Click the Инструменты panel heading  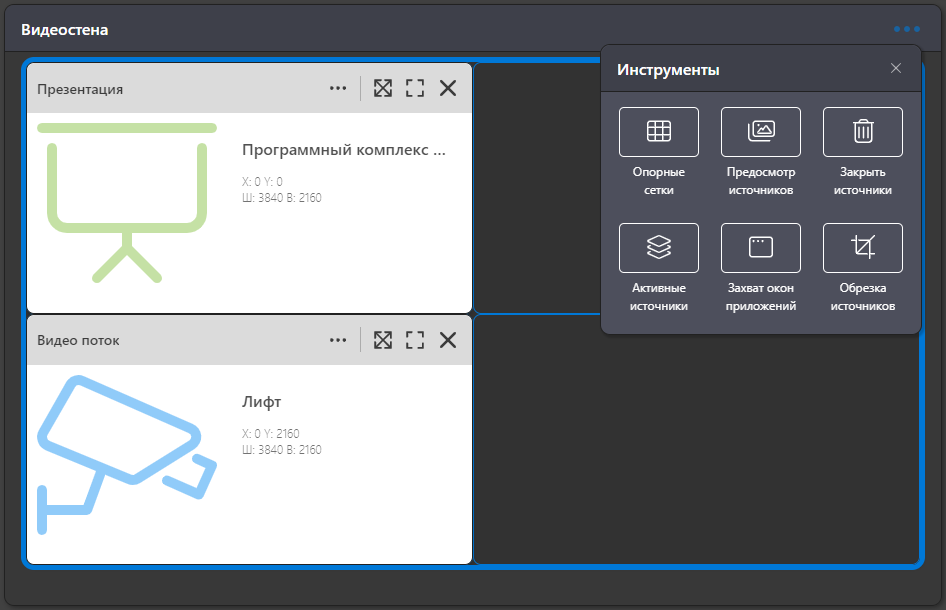[x=668, y=70]
